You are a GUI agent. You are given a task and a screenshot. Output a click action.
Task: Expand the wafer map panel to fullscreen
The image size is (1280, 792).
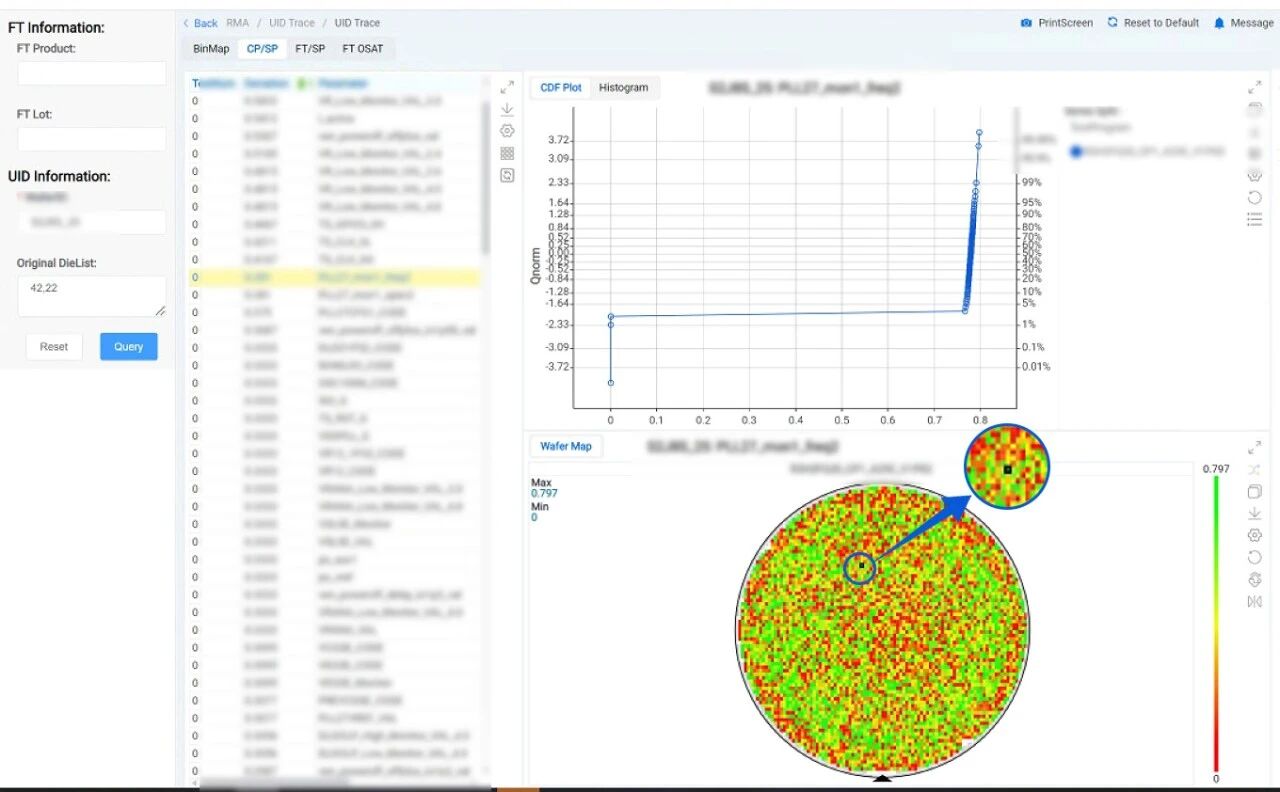point(1255,447)
